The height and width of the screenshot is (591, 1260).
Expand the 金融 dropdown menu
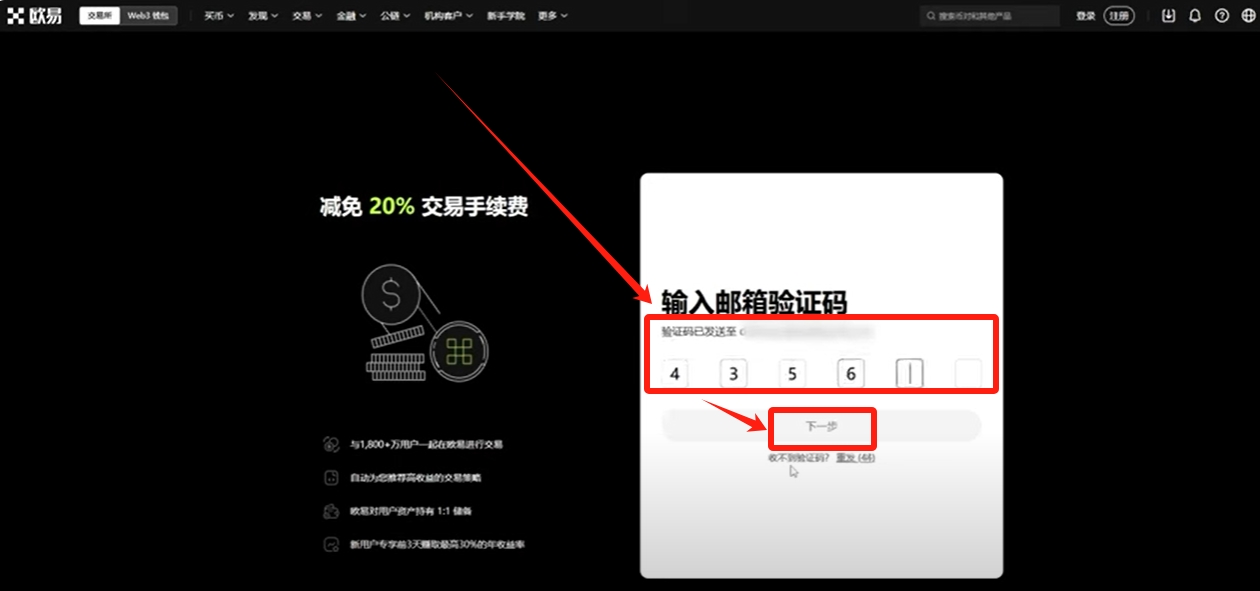click(x=351, y=16)
